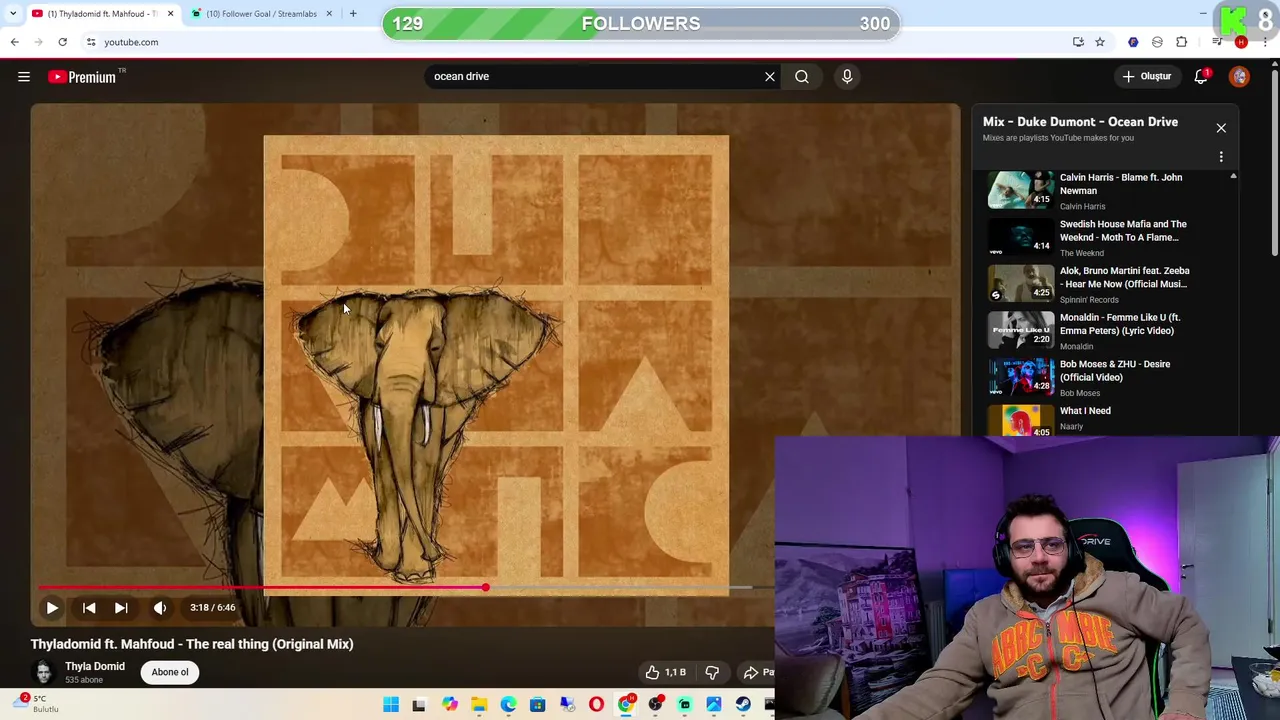This screenshot has height=720, width=1280.
Task: Open Task View on the taskbar
Action: [x=419, y=705]
